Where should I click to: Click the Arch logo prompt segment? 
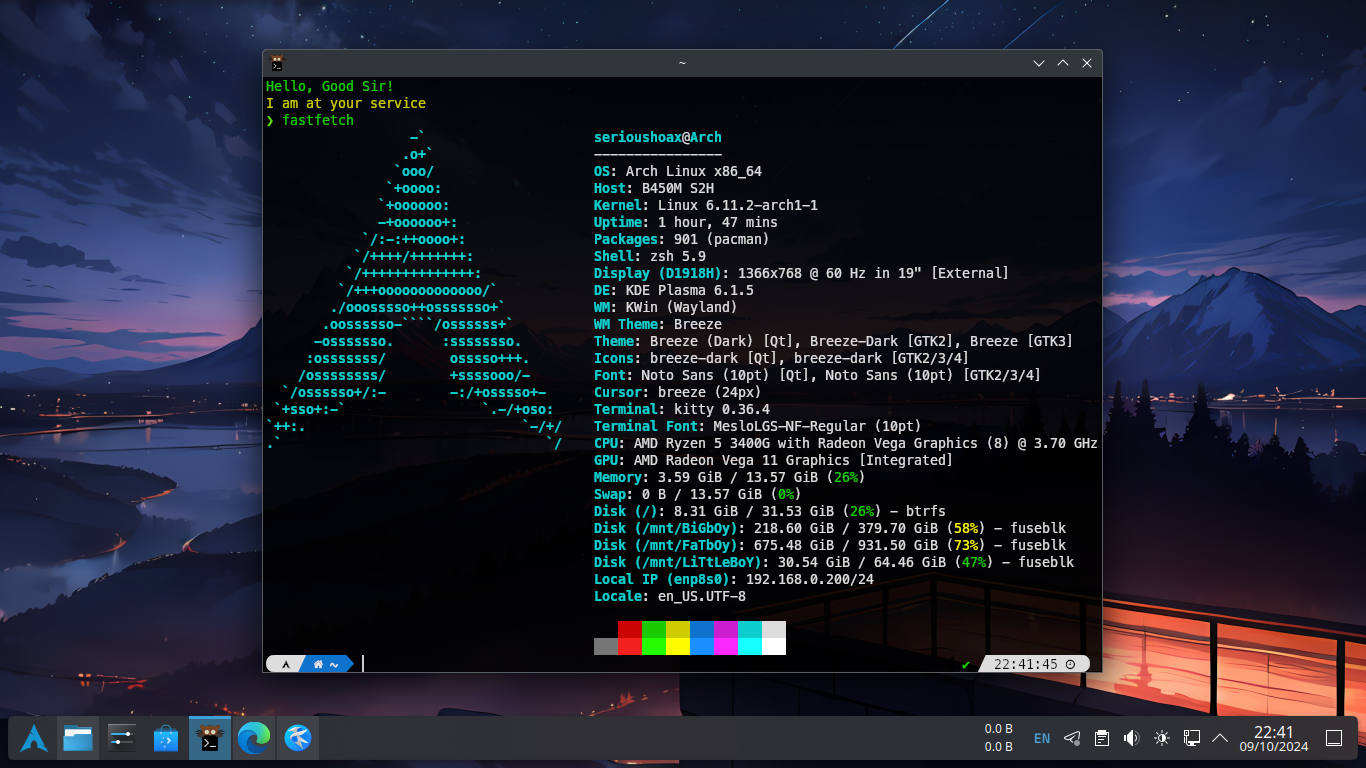(x=285, y=664)
